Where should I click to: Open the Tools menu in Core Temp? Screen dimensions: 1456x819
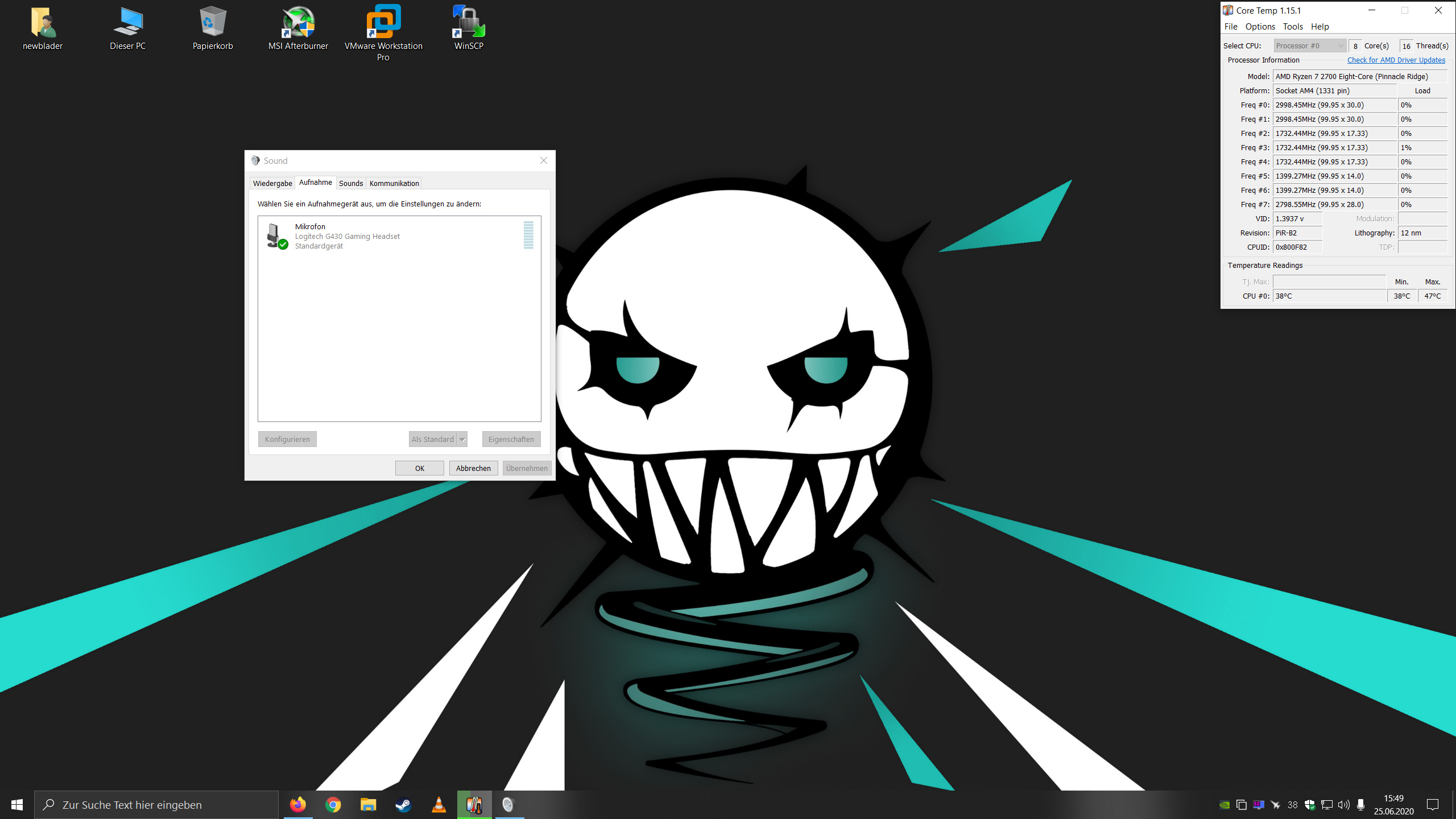point(1292,27)
